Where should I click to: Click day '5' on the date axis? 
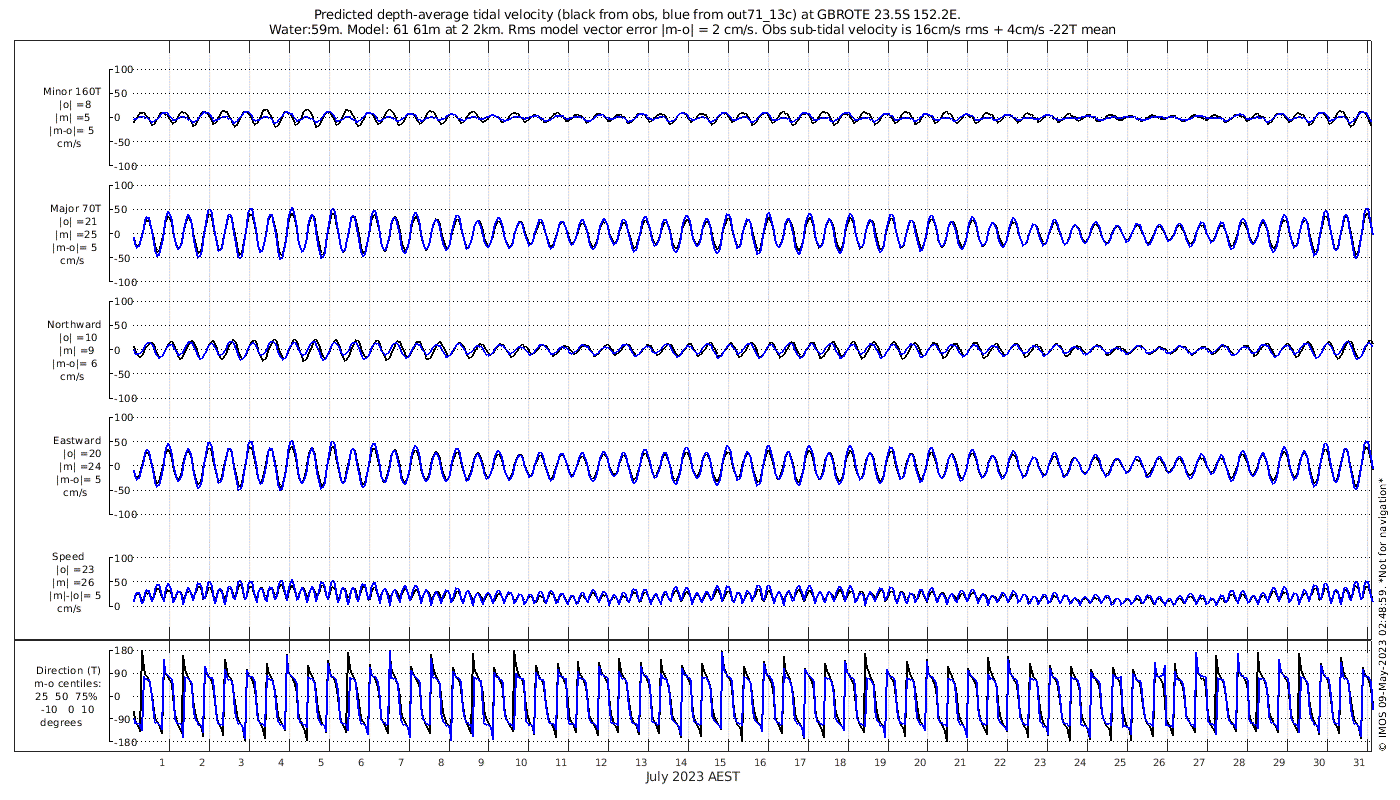[x=321, y=762]
